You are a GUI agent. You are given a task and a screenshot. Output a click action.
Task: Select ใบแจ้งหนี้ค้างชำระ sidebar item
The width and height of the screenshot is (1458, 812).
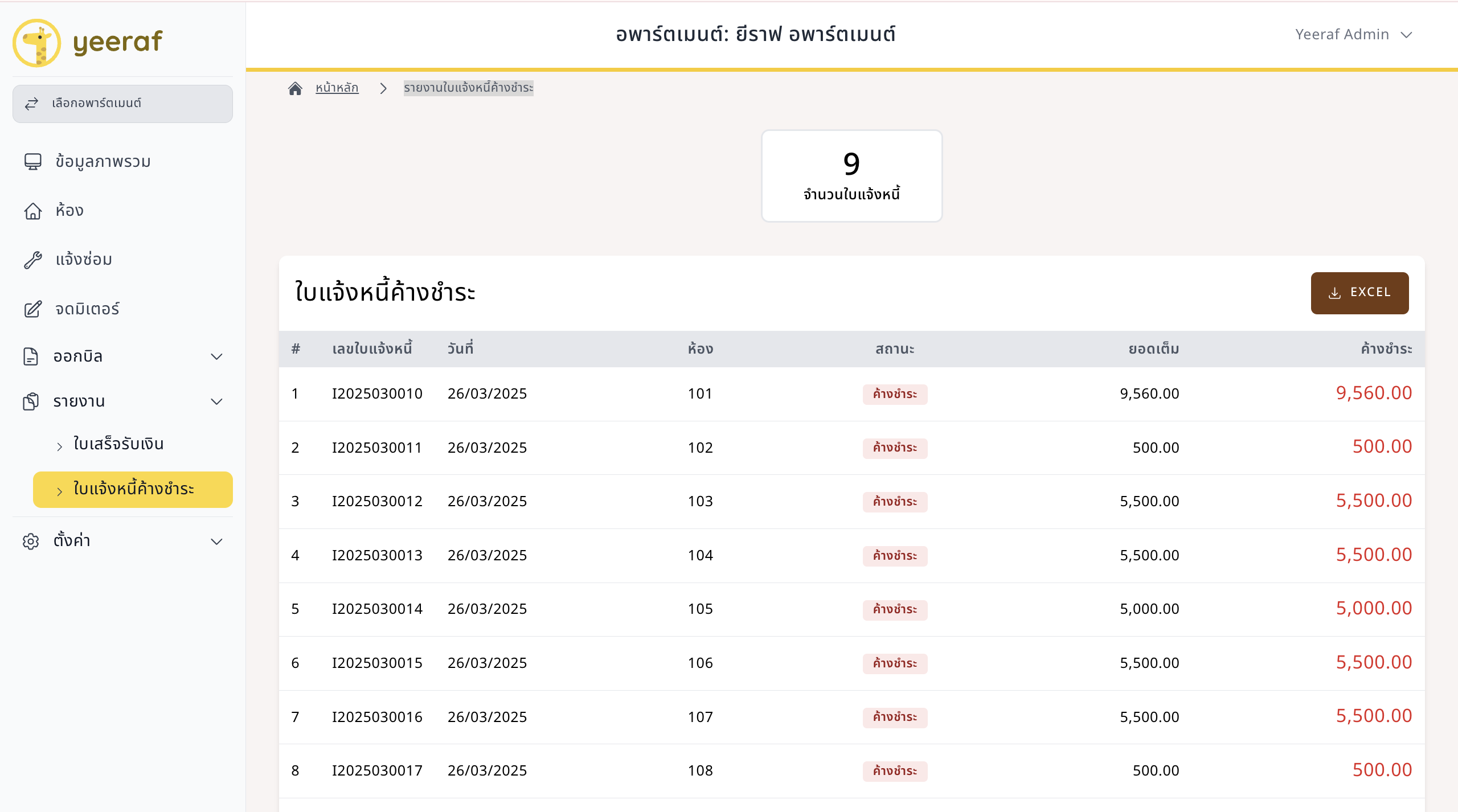coord(133,489)
